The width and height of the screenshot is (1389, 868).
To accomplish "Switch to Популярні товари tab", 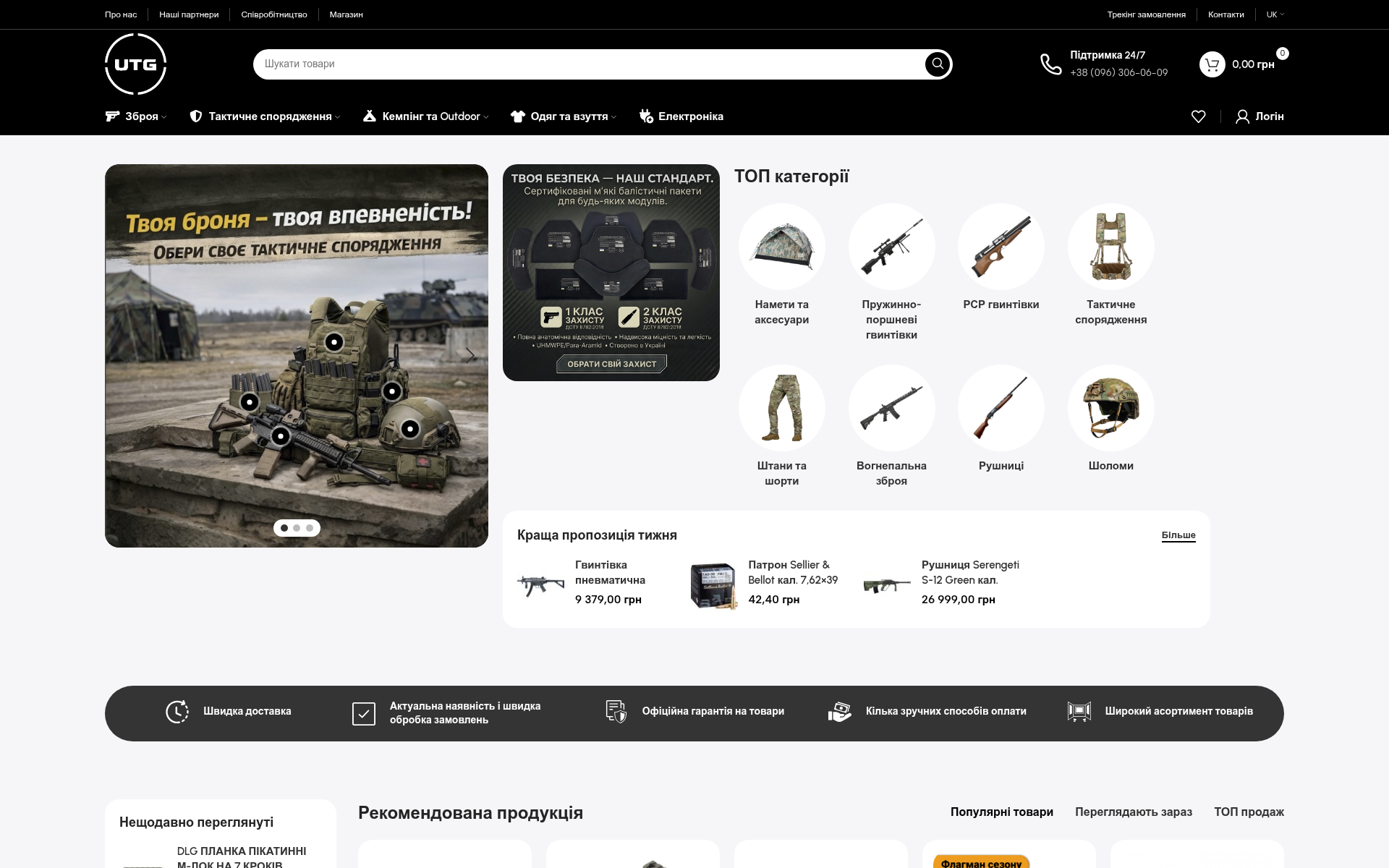I will tap(1002, 812).
